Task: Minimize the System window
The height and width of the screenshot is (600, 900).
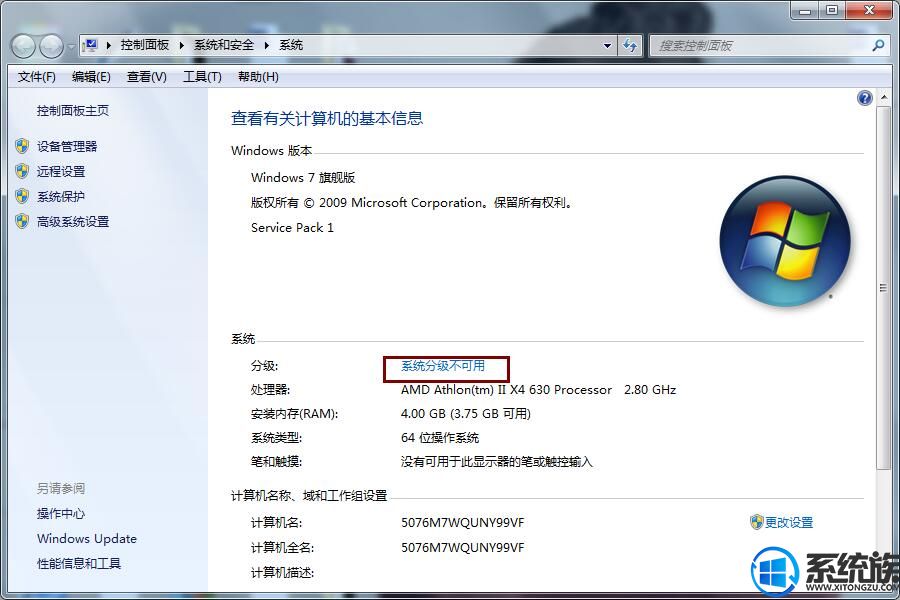Action: pyautogui.click(x=805, y=10)
